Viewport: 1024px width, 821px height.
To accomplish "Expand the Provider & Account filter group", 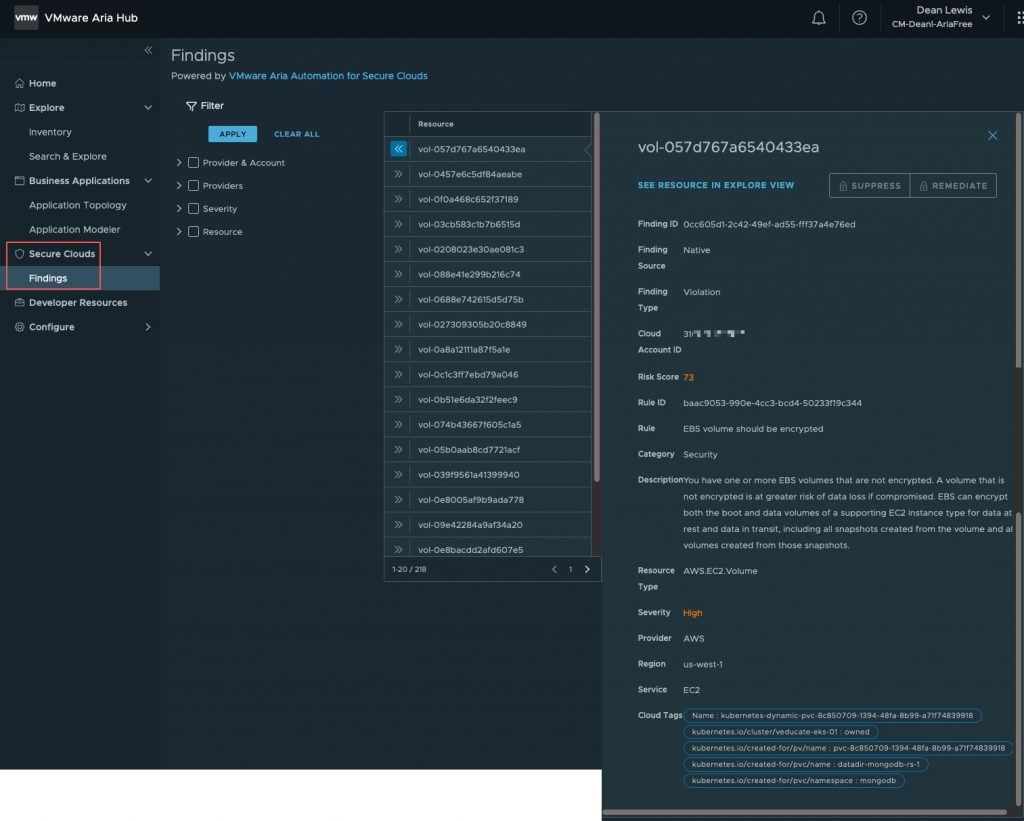I will [x=179, y=163].
